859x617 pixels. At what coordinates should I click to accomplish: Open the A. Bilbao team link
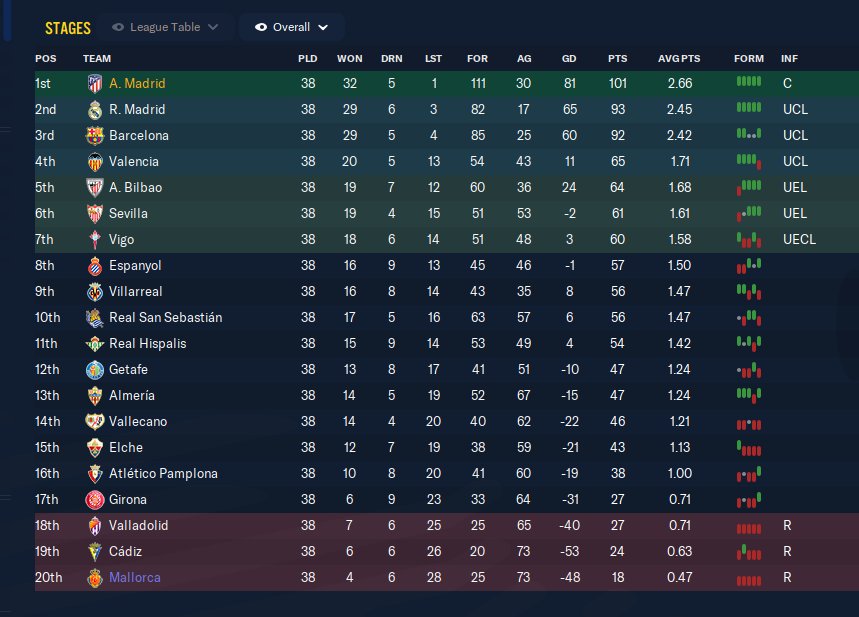pos(135,188)
